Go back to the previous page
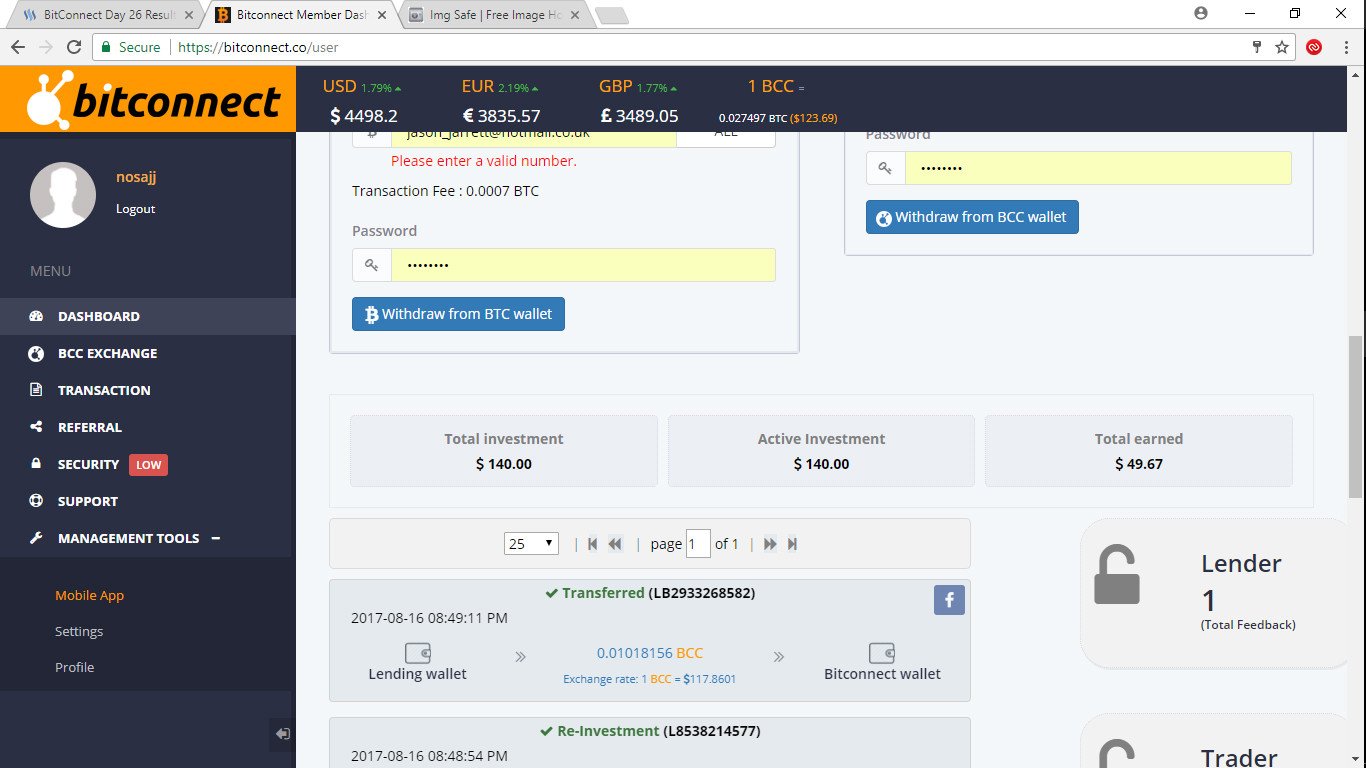 18,47
